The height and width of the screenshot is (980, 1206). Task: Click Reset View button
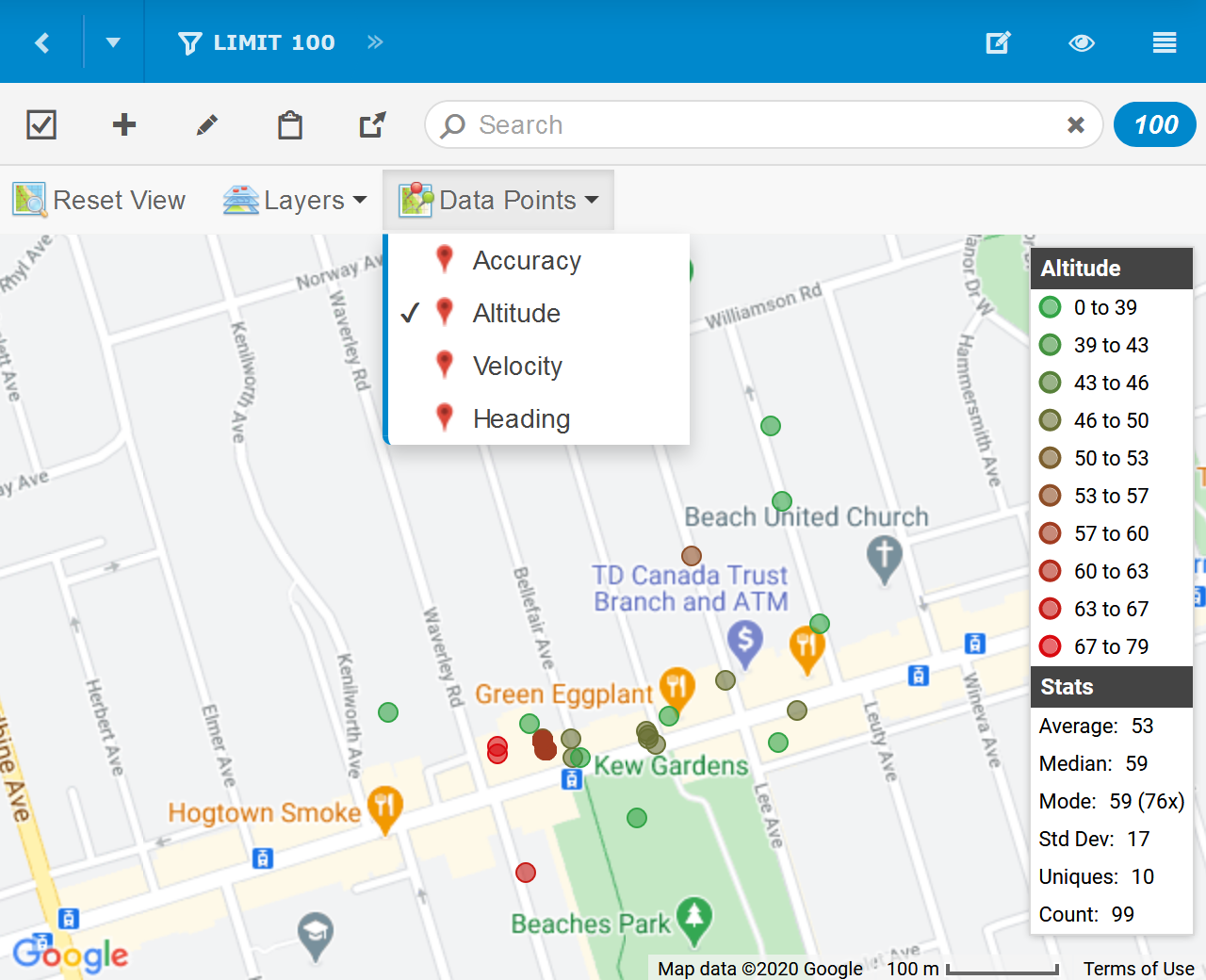100,200
